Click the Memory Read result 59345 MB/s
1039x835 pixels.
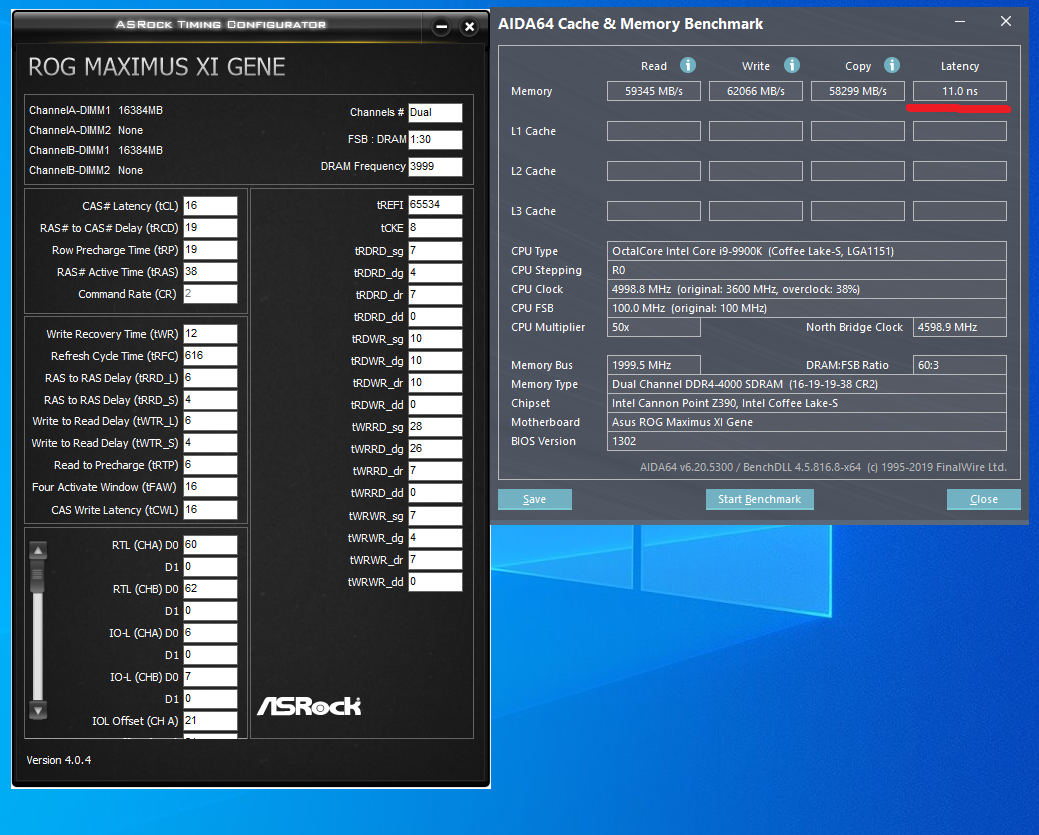coord(653,91)
